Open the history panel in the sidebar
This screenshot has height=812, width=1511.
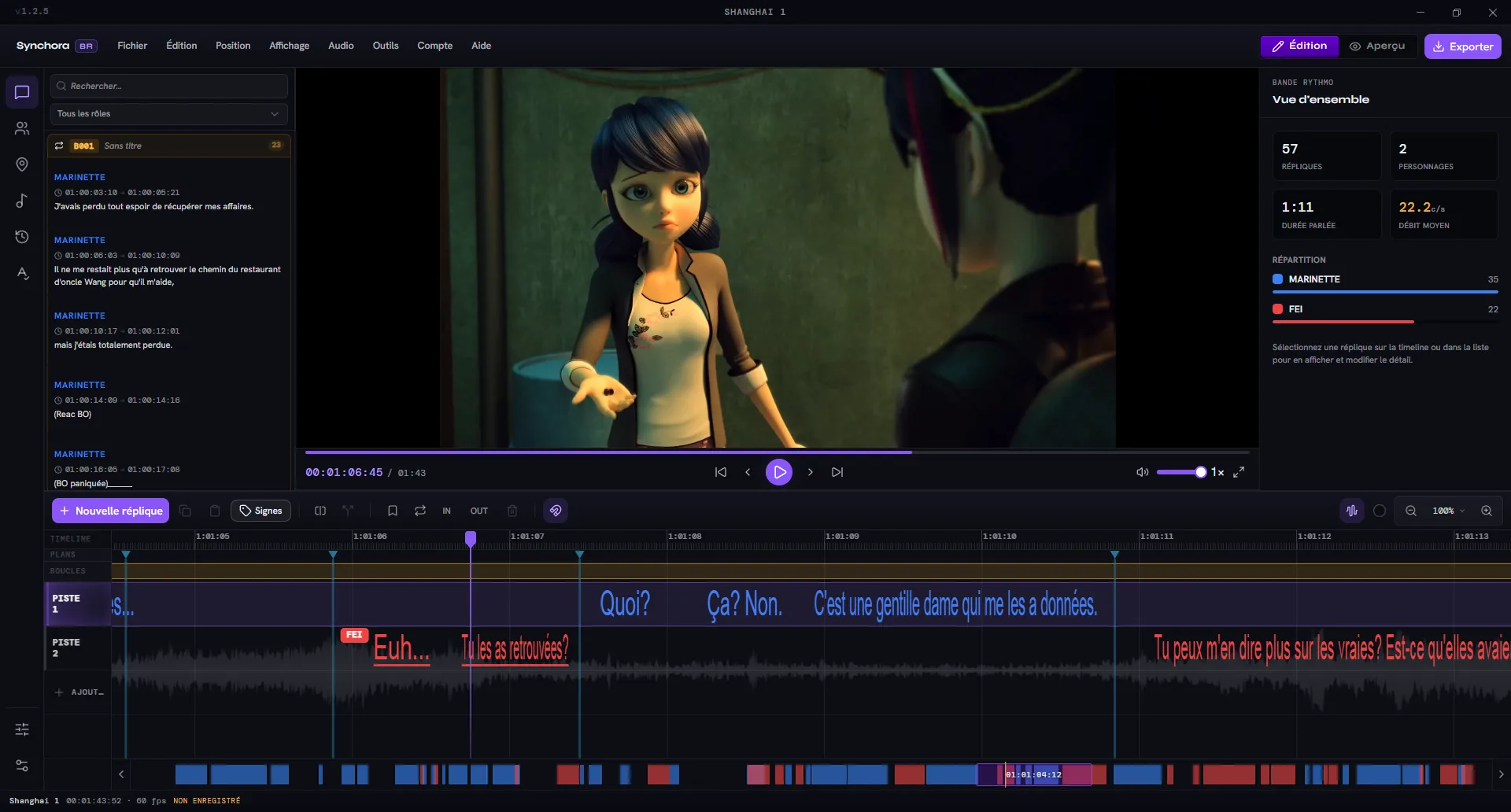click(22, 237)
